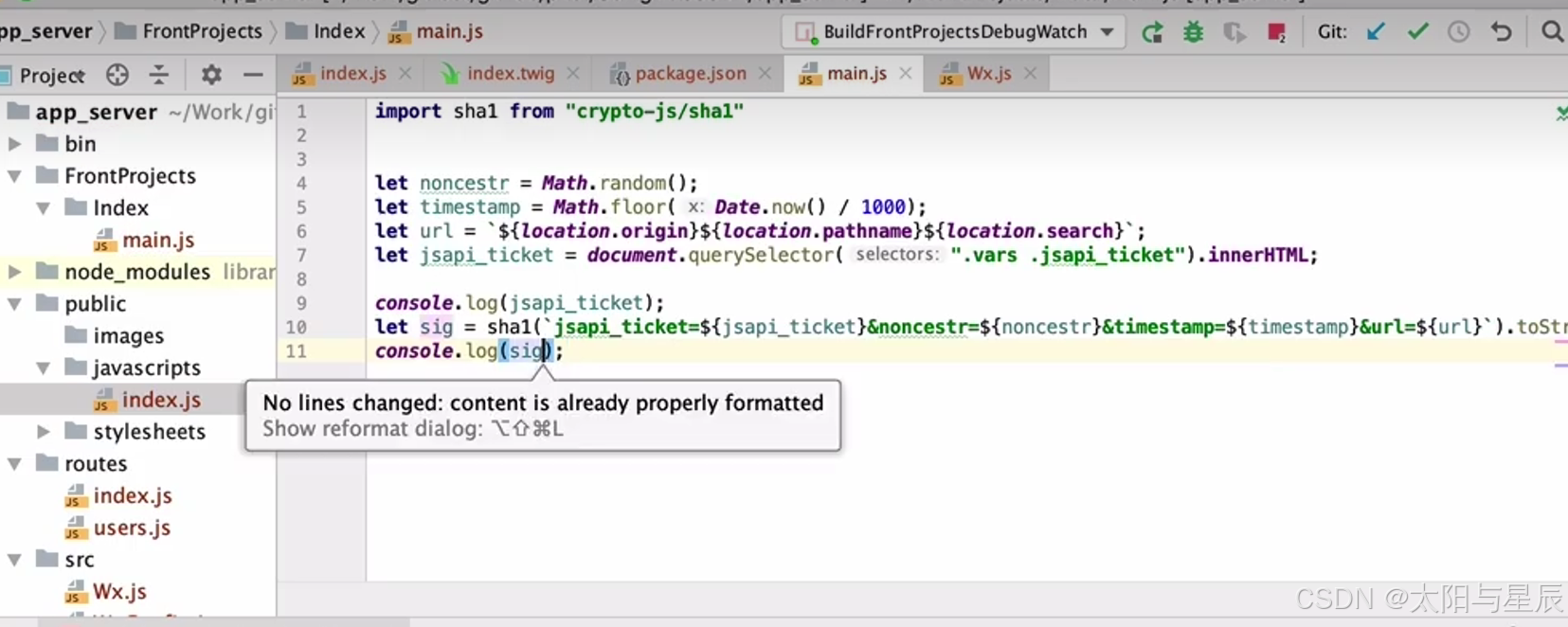Image resolution: width=1568 pixels, height=627 pixels.
Task: Collapse the public folder
Action: coord(14,304)
